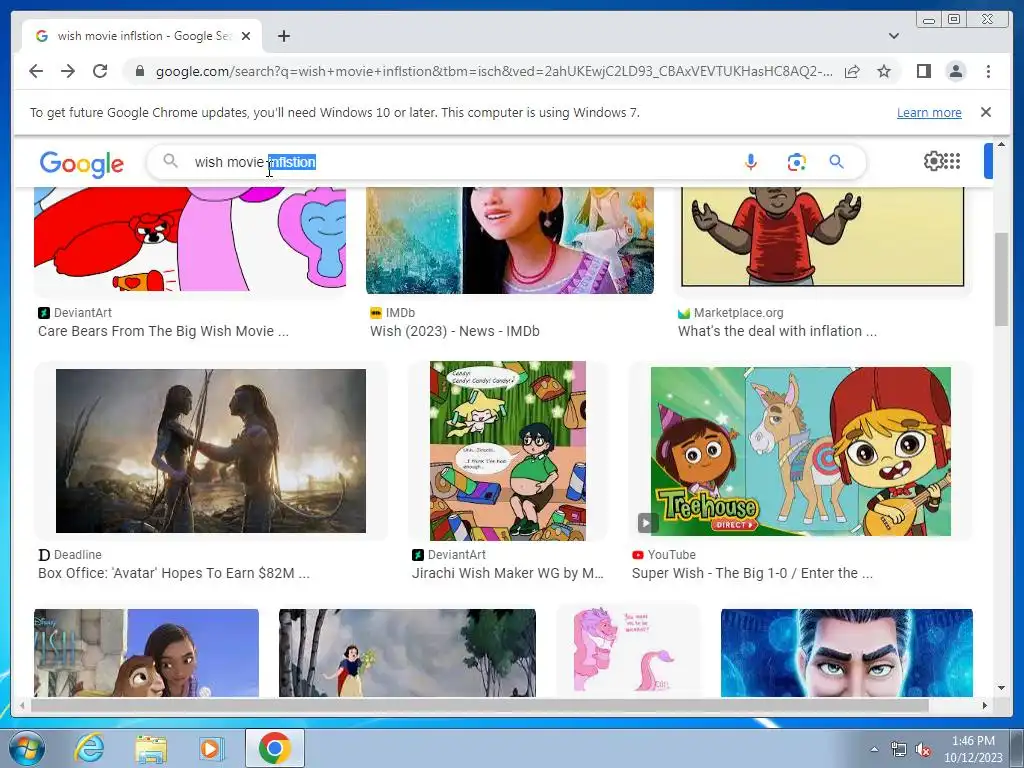Open the Google apps grid
Viewport: 1024px width, 768px height.
point(952,161)
